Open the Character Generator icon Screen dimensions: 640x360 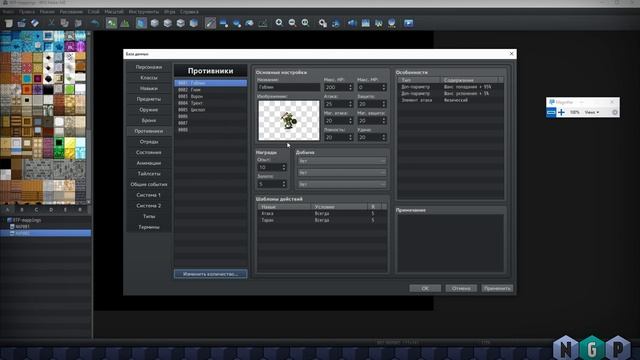379,23
